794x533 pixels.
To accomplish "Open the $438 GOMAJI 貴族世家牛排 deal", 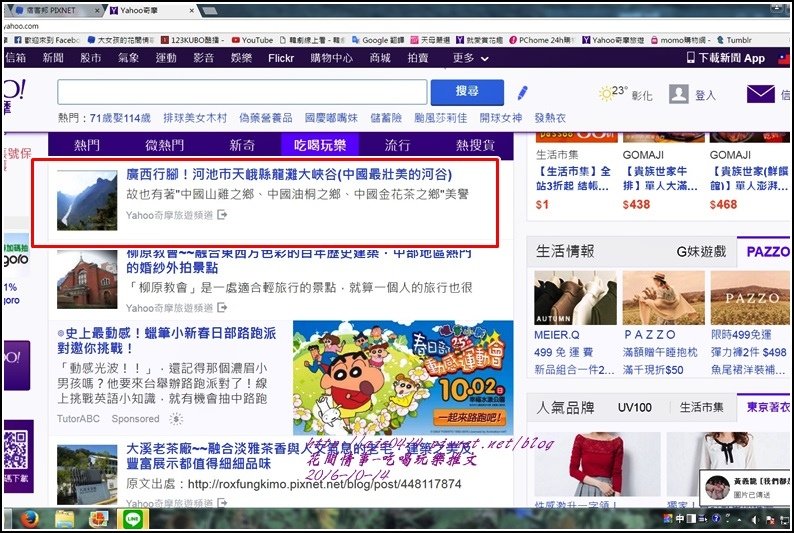I will [659, 178].
